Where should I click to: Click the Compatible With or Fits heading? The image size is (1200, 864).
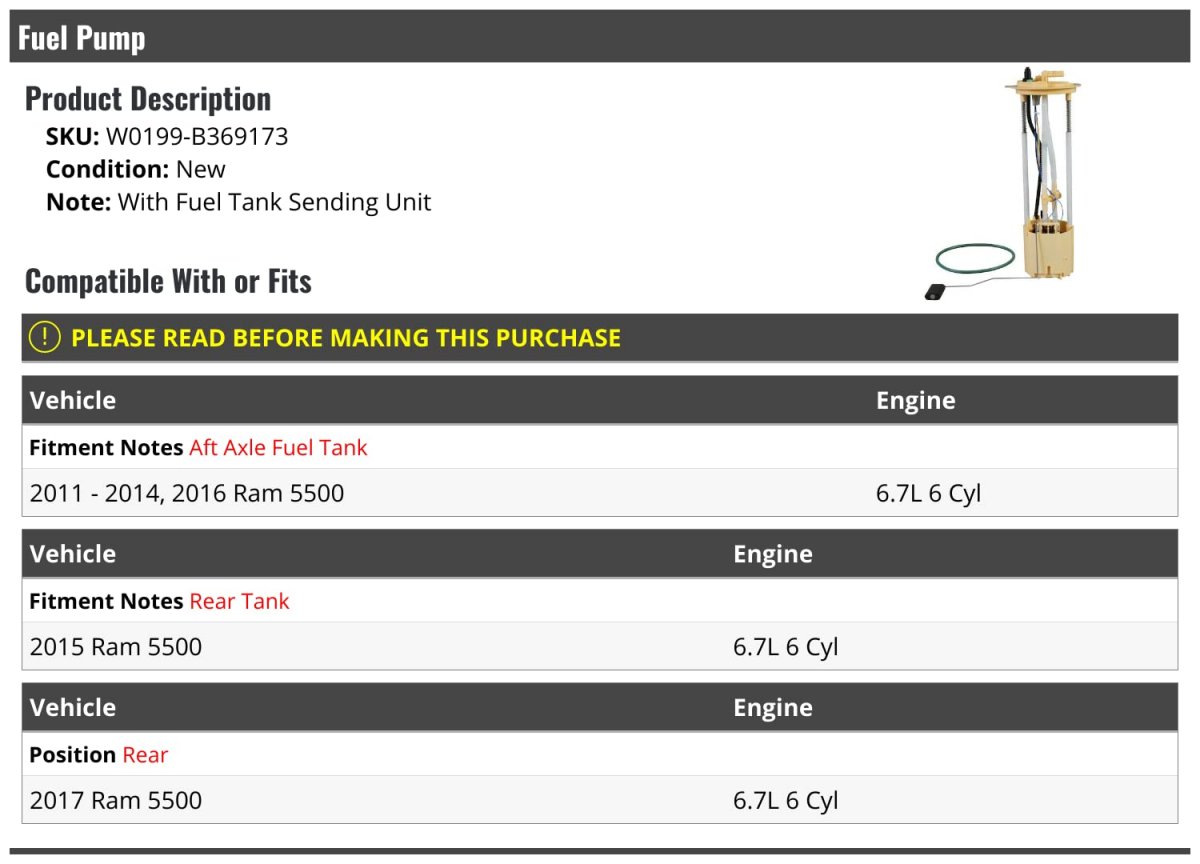coord(168,281)
